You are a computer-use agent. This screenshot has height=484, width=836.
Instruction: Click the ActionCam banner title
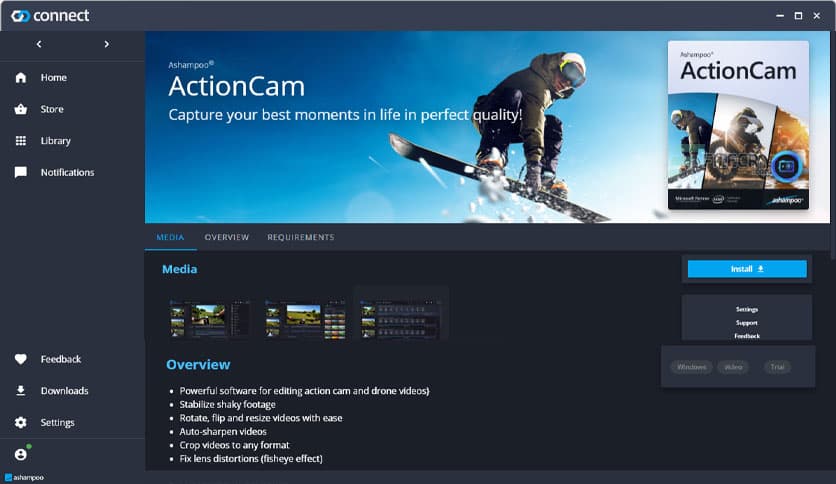click(237, 86)
